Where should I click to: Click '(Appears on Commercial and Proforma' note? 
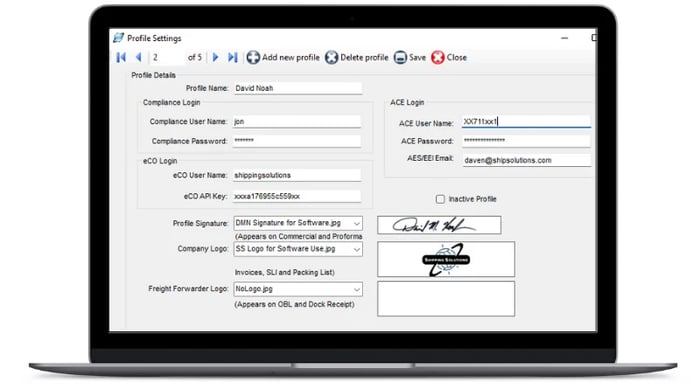tap(299, 236)
